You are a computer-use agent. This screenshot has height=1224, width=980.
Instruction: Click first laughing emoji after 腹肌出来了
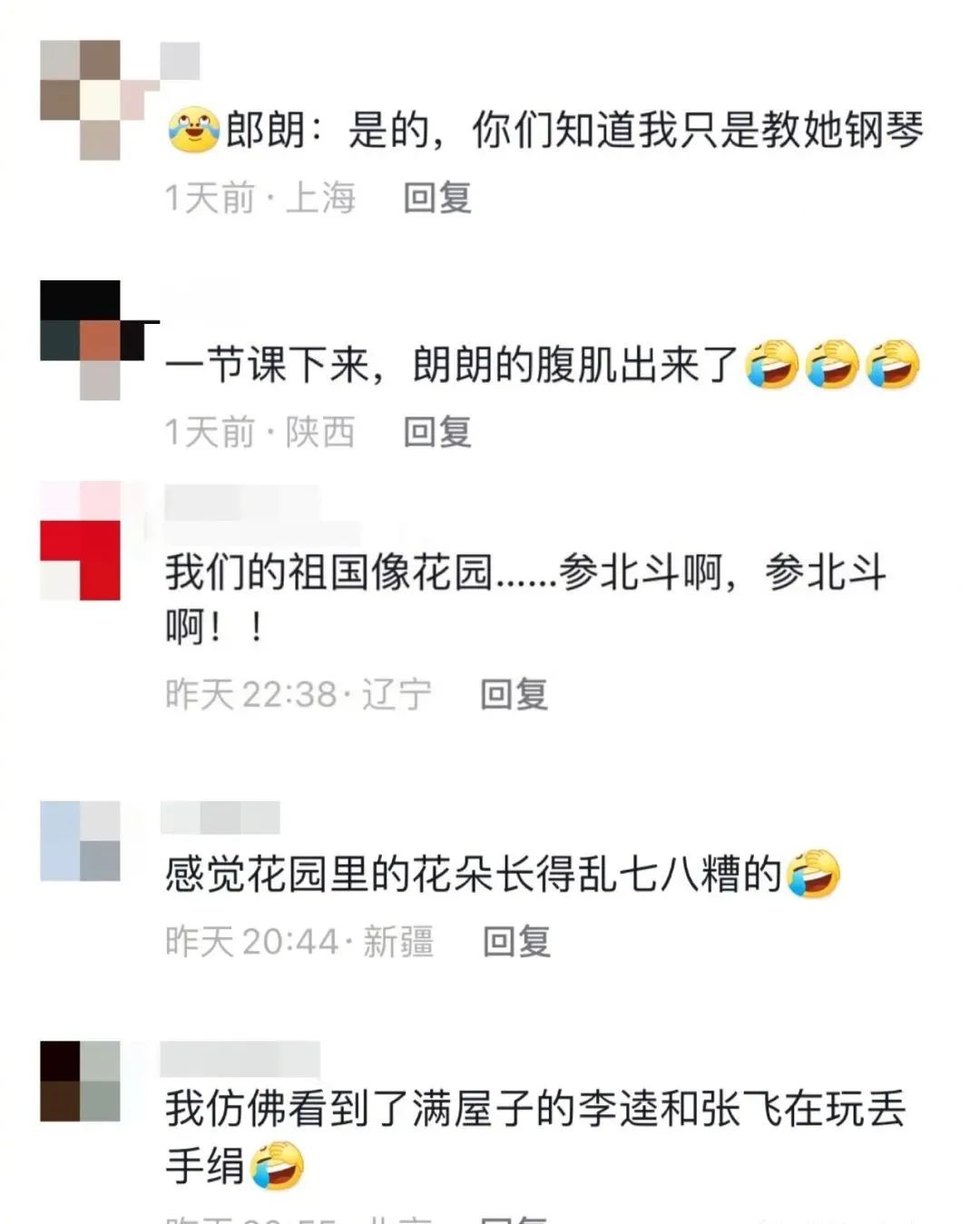coord(772,364)
